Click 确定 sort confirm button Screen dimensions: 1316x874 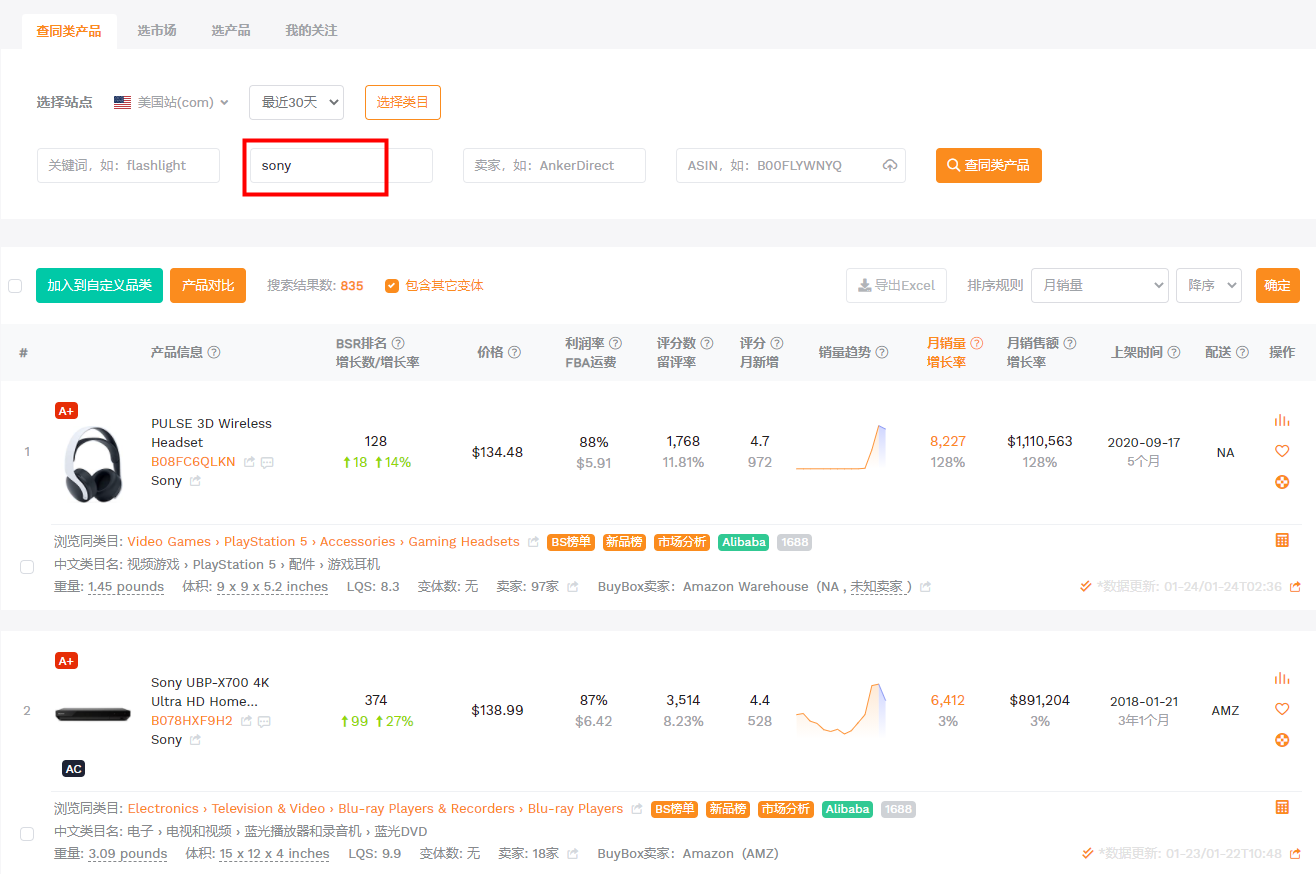[1278, 285]
